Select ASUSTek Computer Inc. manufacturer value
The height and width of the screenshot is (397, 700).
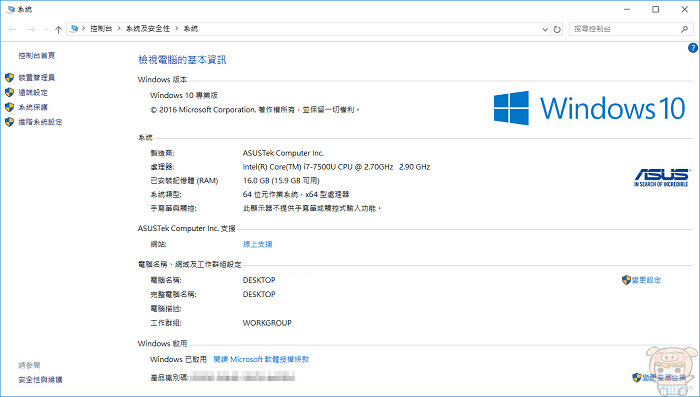pos(283,153)
